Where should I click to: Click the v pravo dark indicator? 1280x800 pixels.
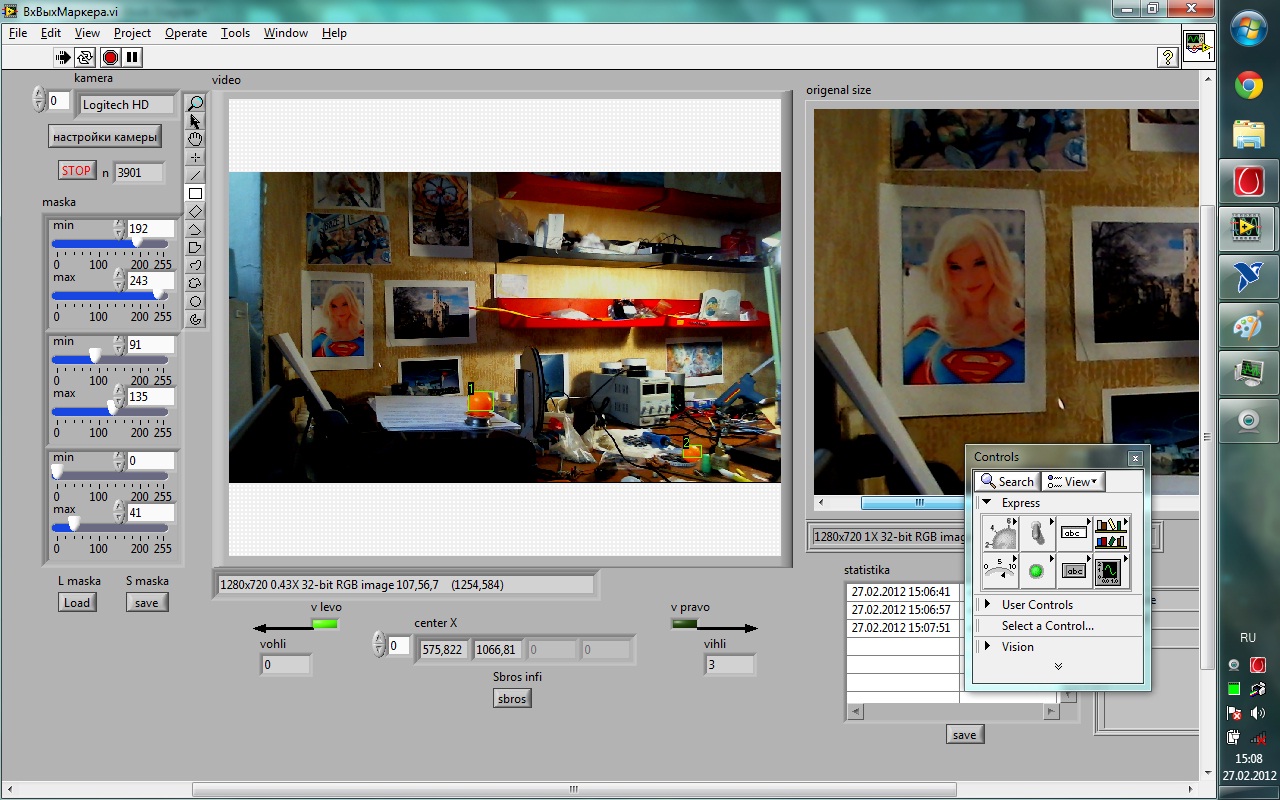pos(685,624)
